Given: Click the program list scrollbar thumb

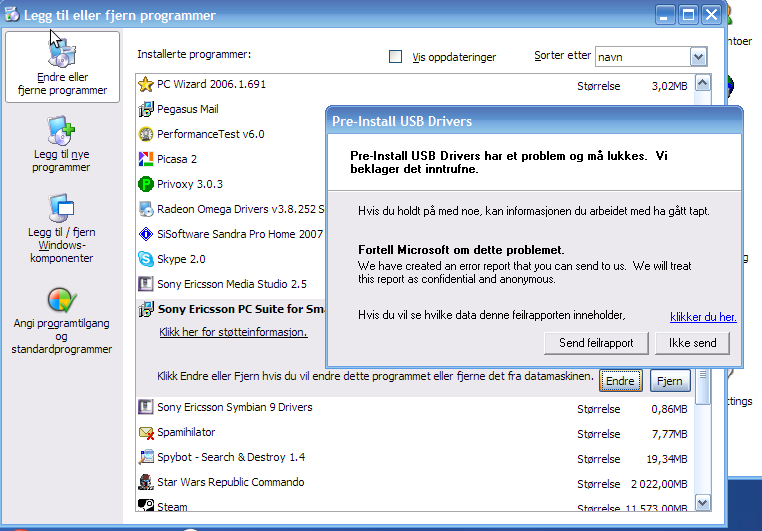Looking at the screenshot, I should click(703, 386).
